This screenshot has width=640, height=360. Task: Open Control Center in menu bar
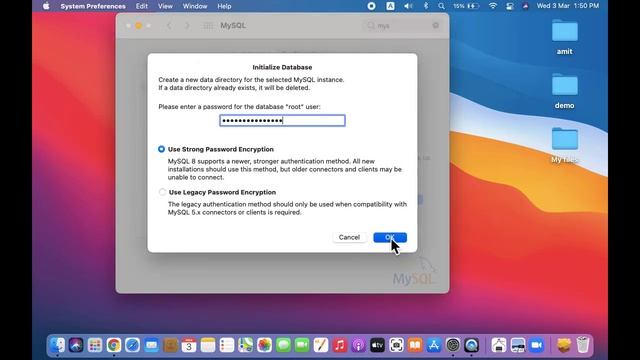[510, 6]
